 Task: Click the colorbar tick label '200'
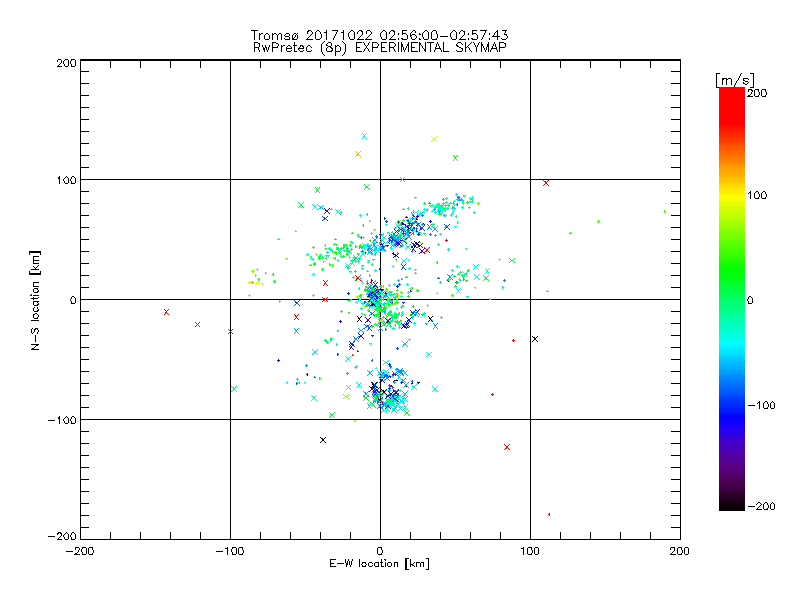pos(757,92)
